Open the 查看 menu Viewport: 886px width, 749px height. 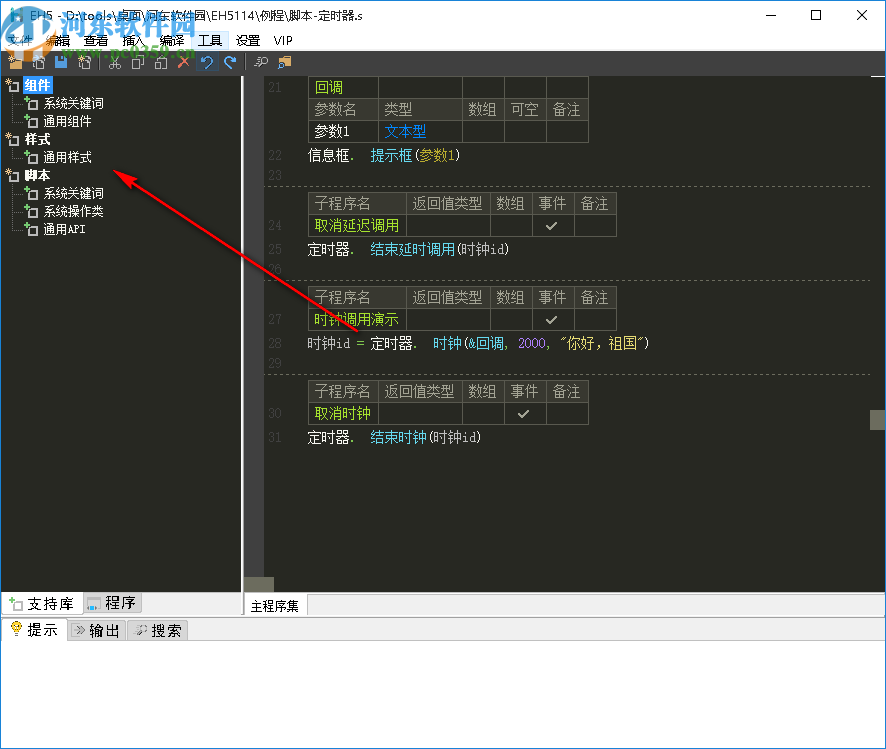pos(95,40)
